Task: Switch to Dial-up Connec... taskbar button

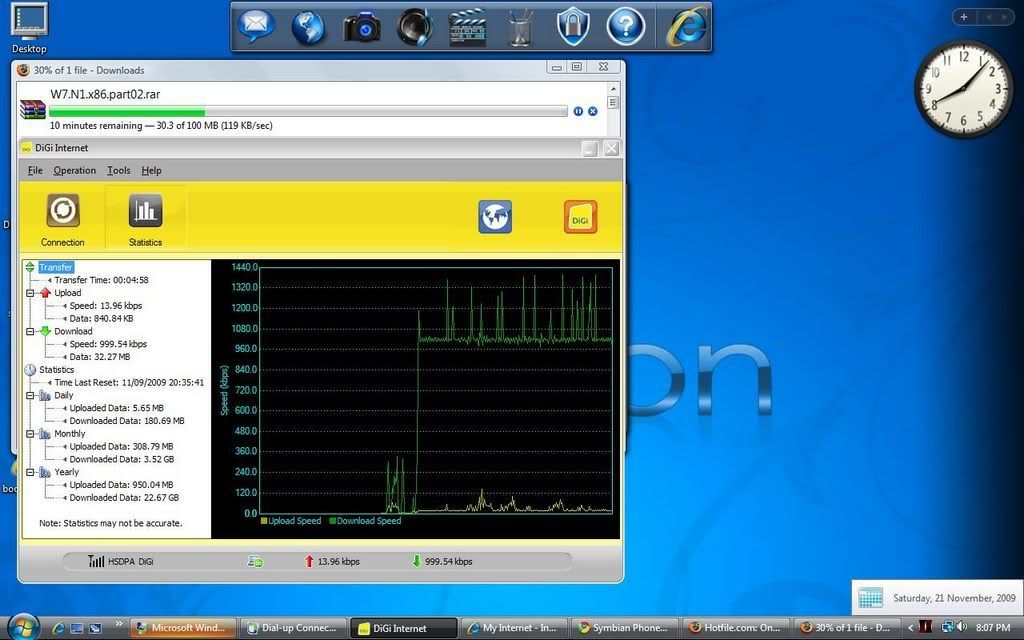Action: 292,628
